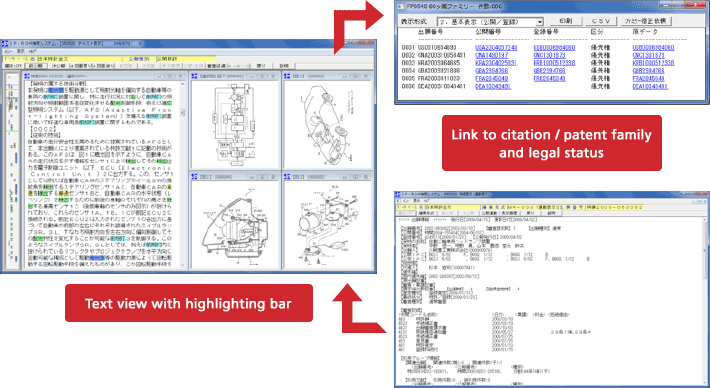Click the legal status window's app icon

click(x=398, y=195)
